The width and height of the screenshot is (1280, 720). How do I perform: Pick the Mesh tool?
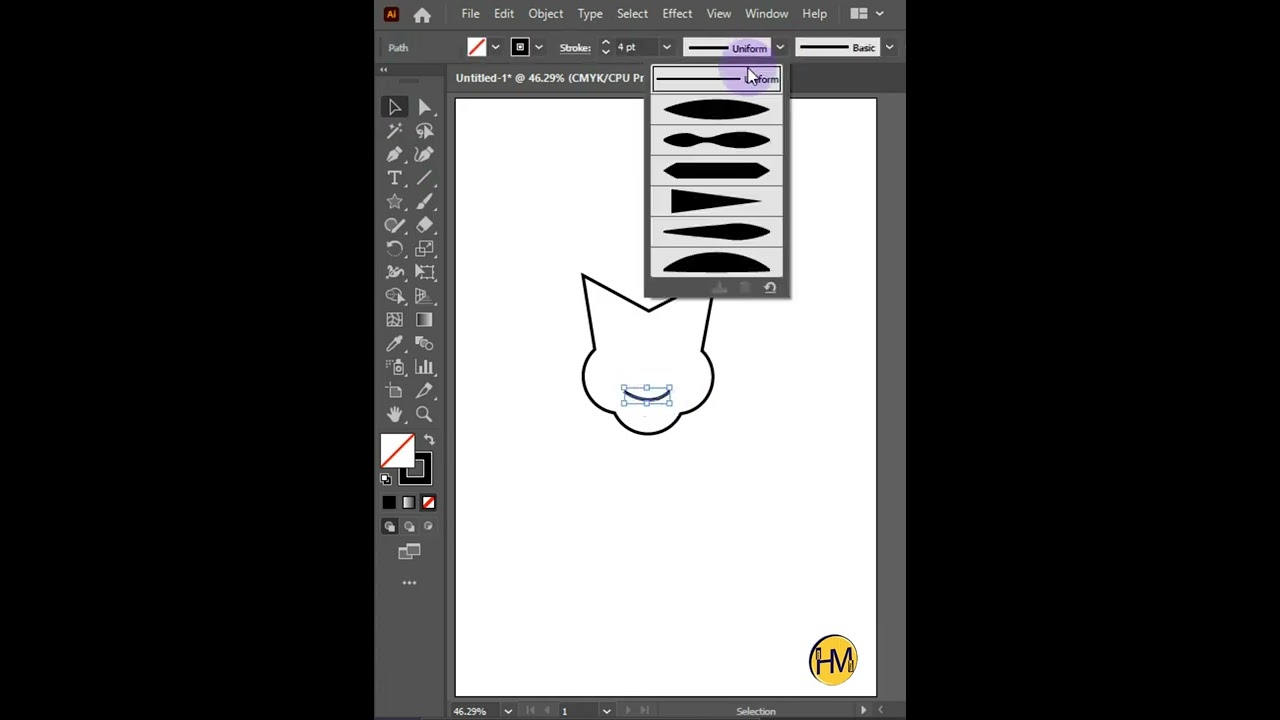point(394,320)
